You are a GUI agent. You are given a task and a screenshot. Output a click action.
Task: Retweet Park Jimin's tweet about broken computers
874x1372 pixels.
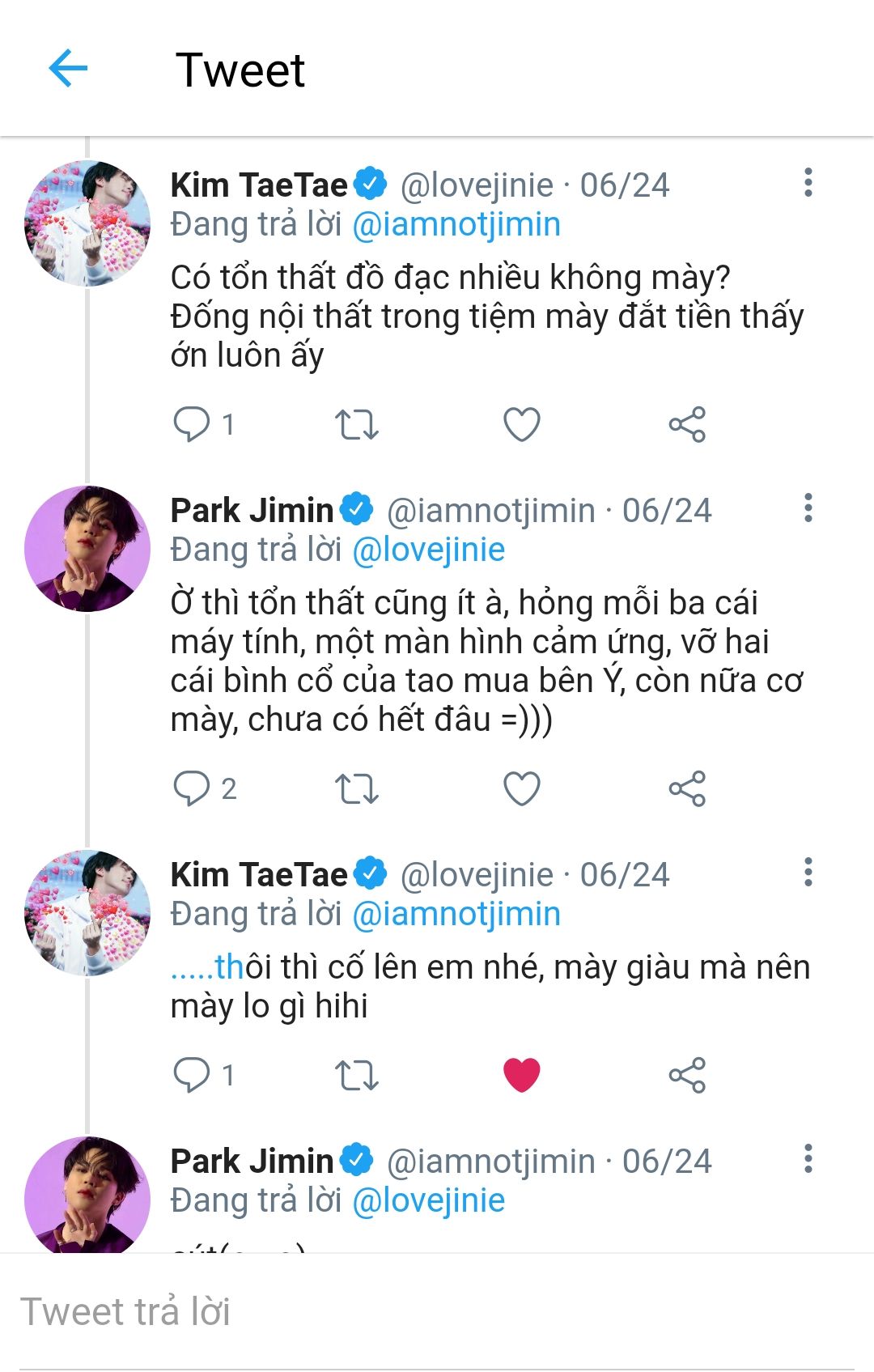(357, 788)
